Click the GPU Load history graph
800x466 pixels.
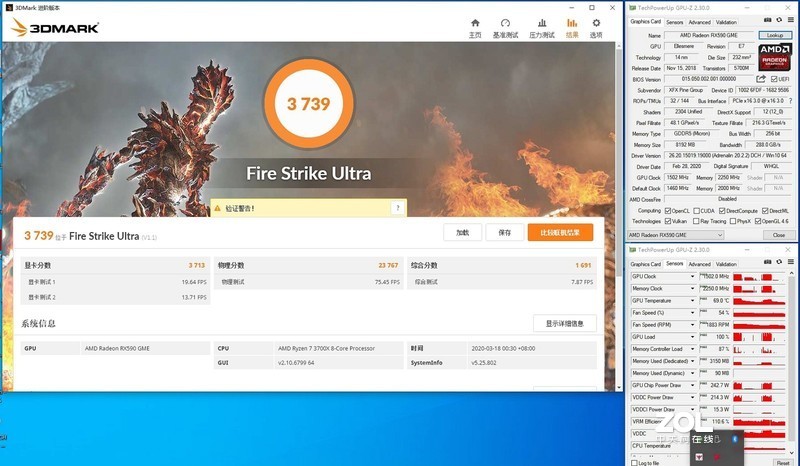[x=759, y=337]
